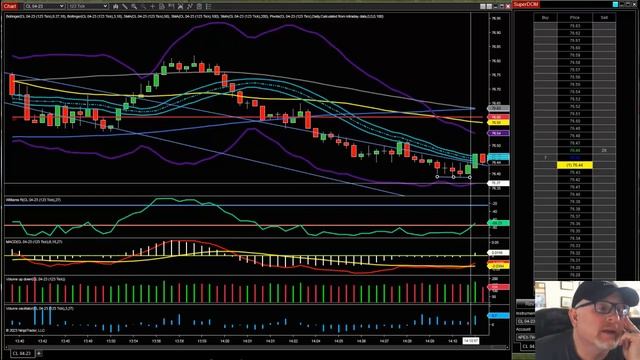Select the drawing tools pencil icon
Screen dimensions: 640x360
click(125, 7)
